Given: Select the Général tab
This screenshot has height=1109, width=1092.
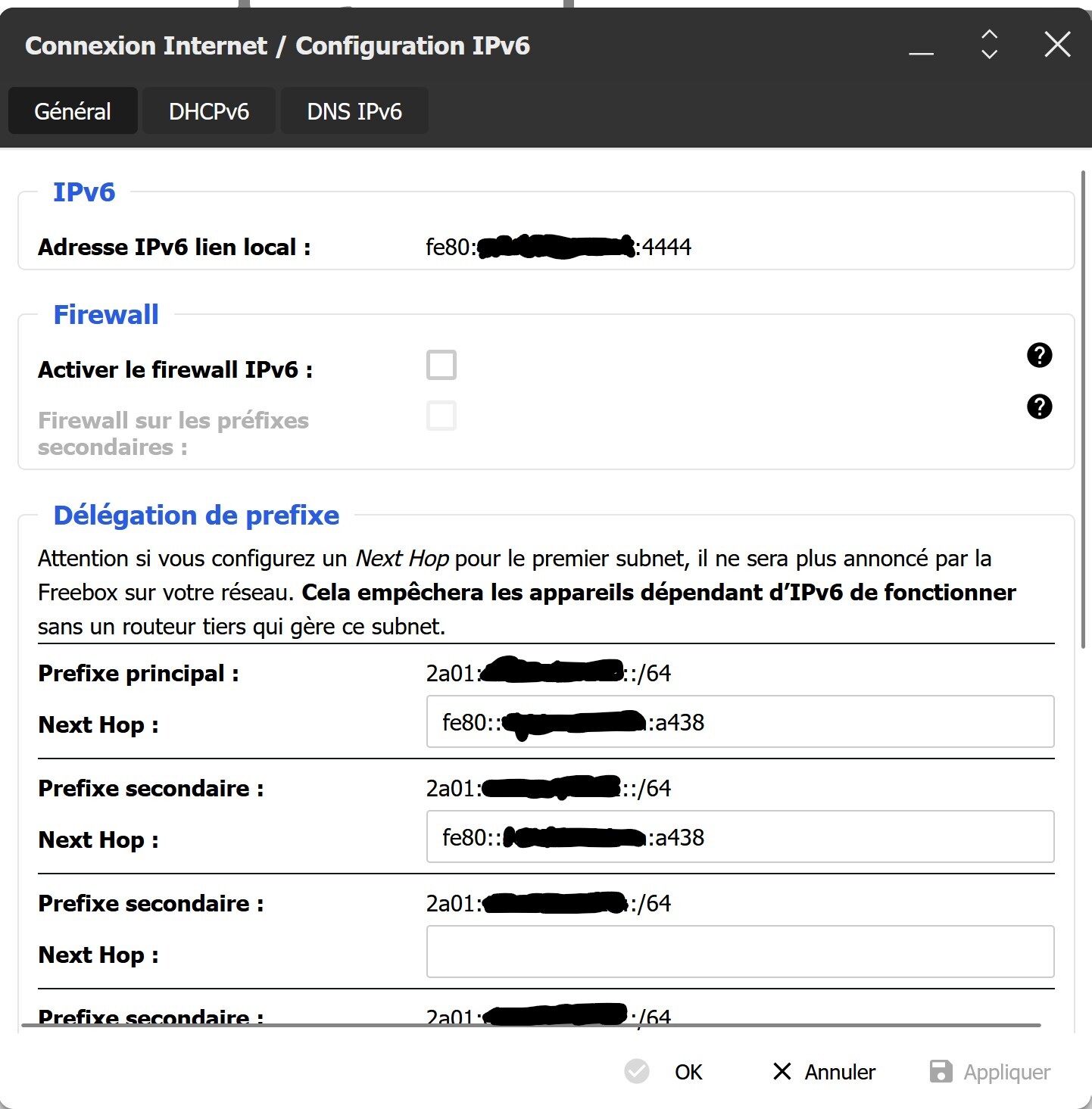Looking at the screenshot, I should click(x=73, y=111).
